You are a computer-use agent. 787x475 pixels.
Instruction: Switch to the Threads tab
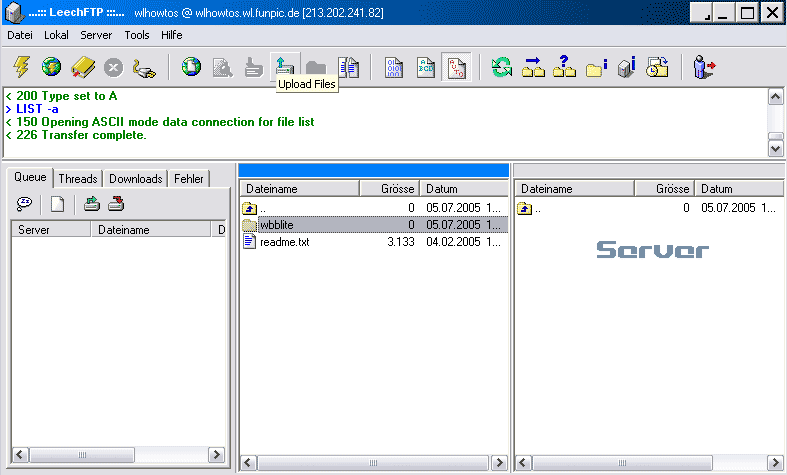point(78,179)
